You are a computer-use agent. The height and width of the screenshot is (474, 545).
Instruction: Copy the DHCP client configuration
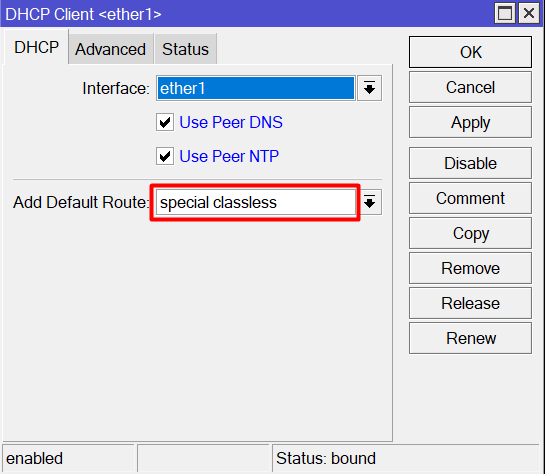click(x=470, y=233)
